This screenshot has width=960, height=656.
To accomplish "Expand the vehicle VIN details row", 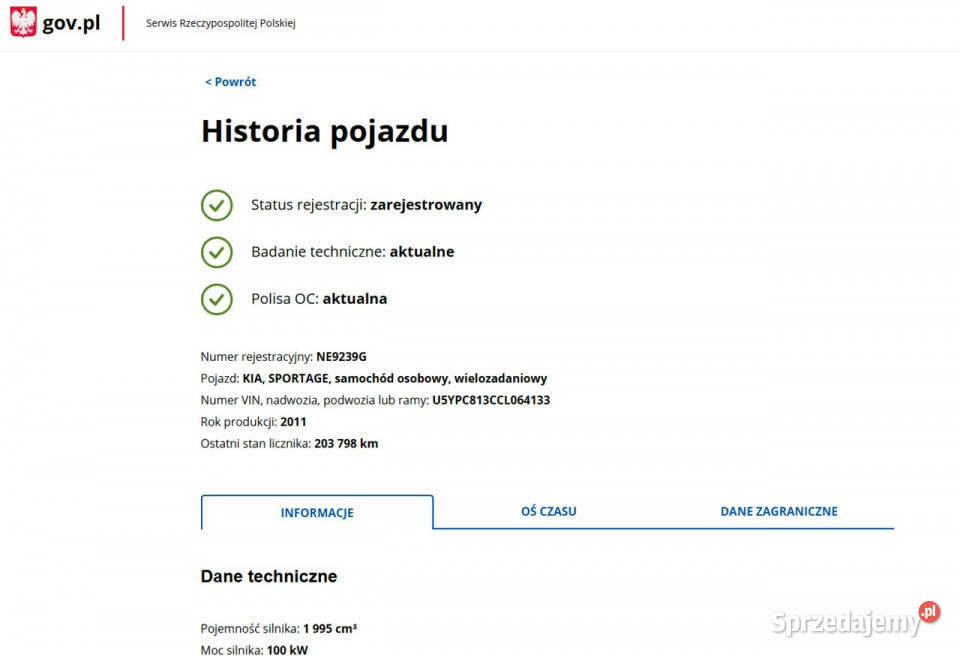I will 375,399.
